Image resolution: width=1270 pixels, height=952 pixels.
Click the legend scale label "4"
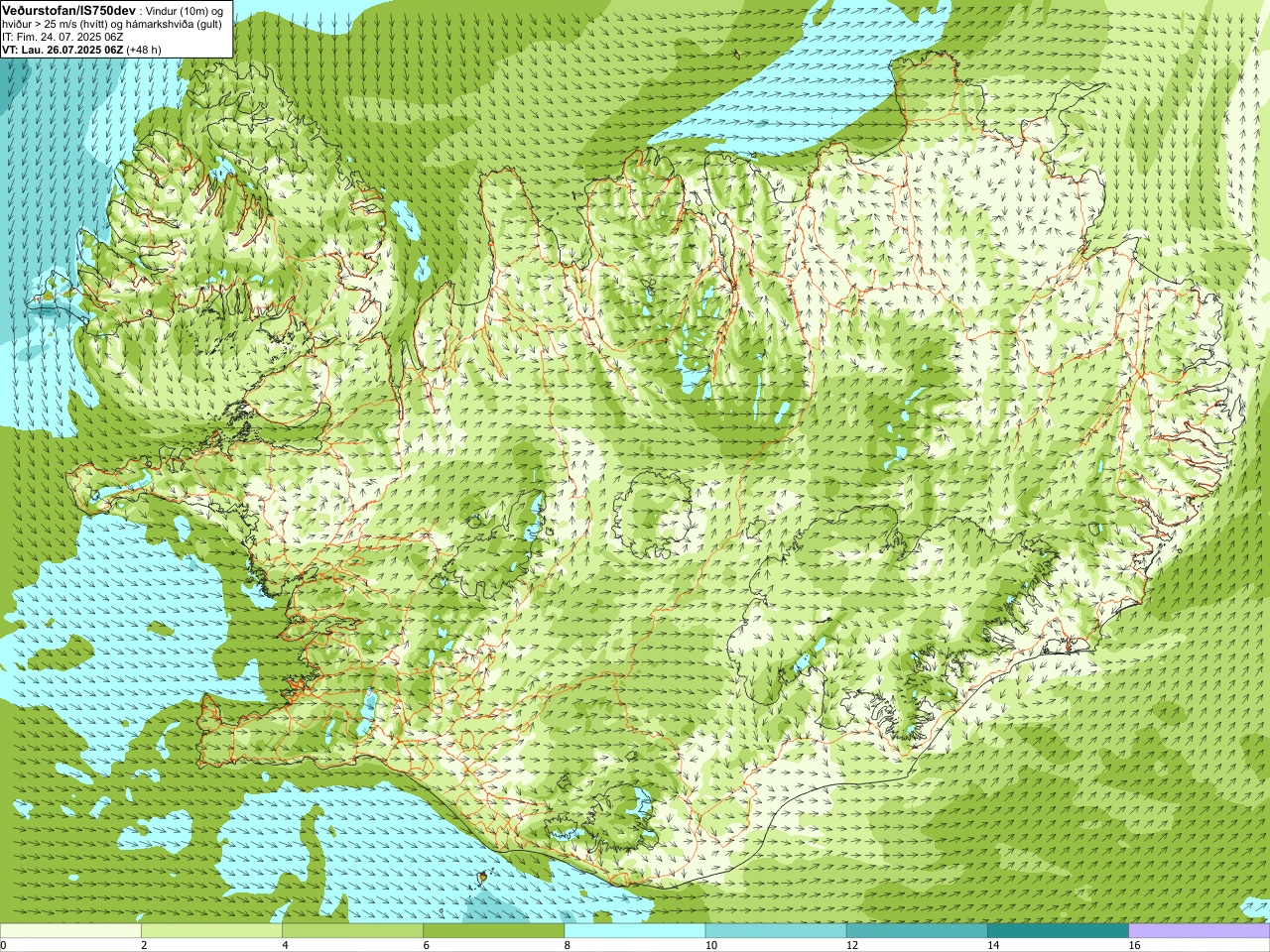click(285, 945)
